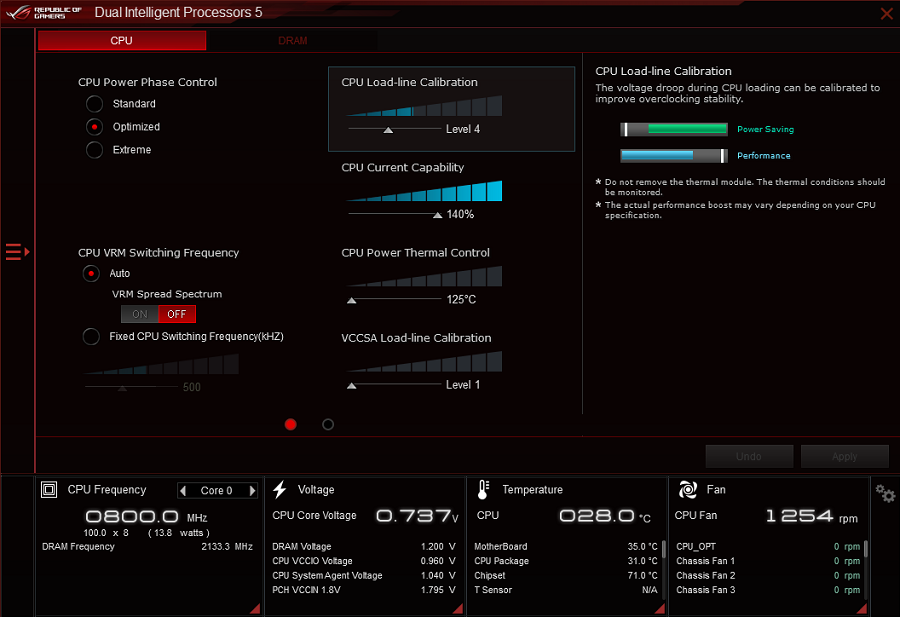Click the Voltage lightning bolt icon

click(280, 490)
